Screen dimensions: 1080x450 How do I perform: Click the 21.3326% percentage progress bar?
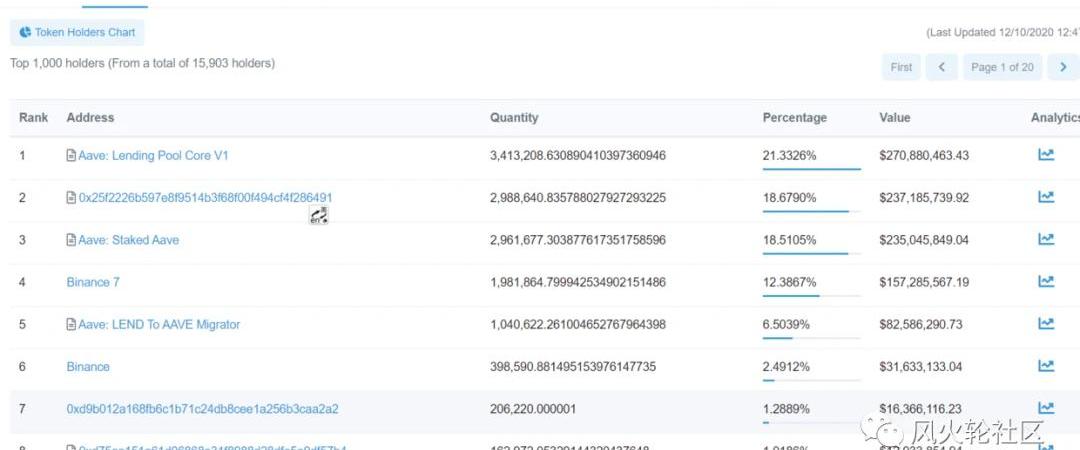(x=811, y=170)
